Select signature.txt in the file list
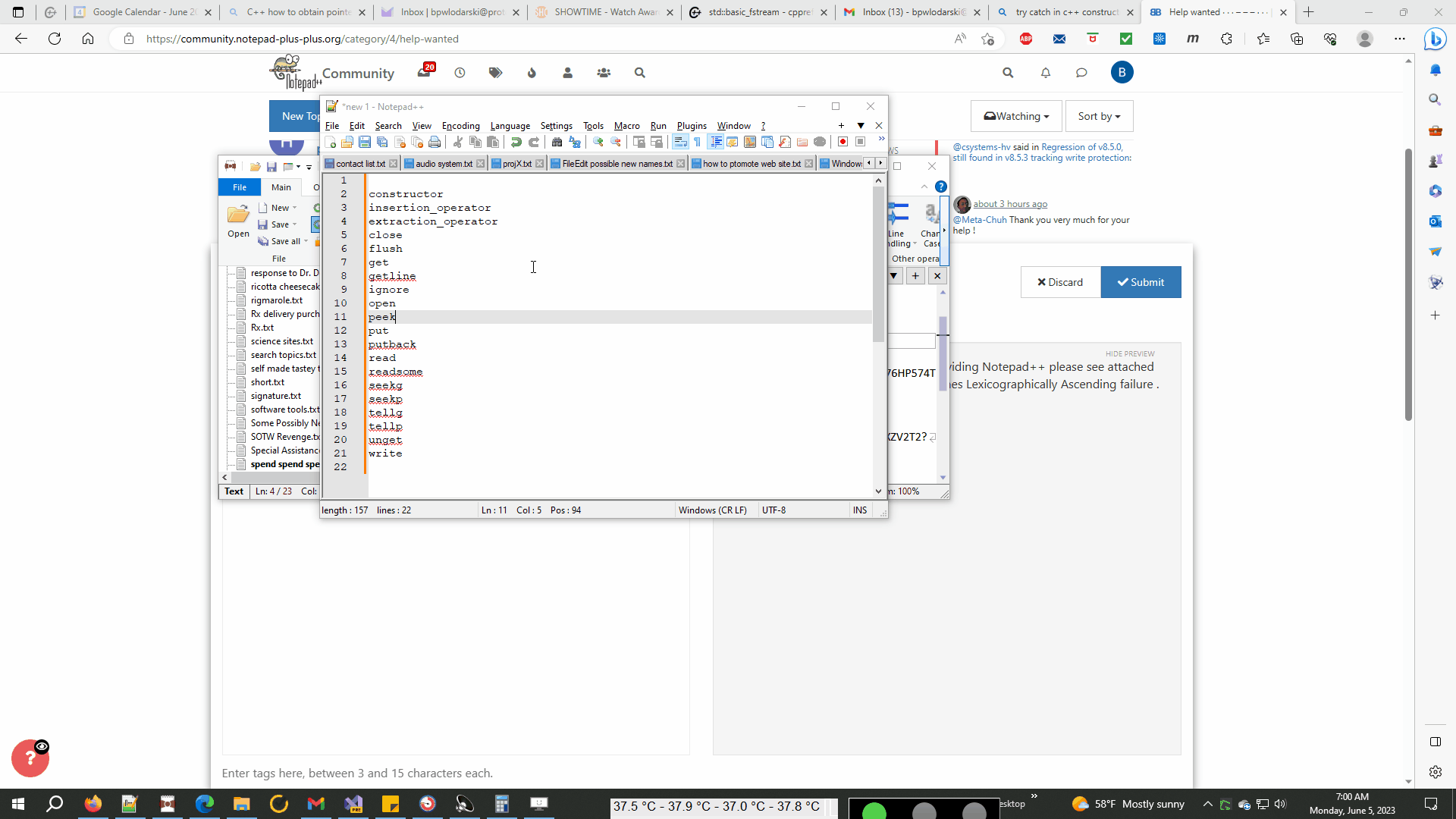 275,396
